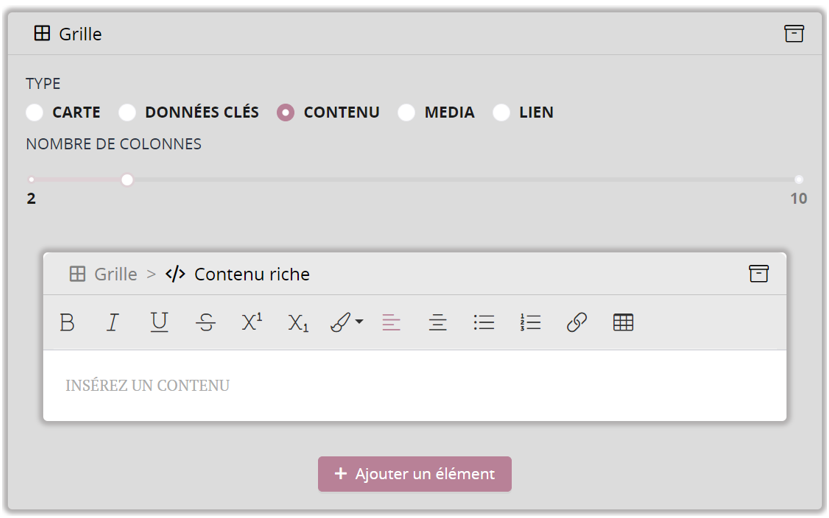
Task: Apply italic formatting to the text
Action: (x=113, y=322)
